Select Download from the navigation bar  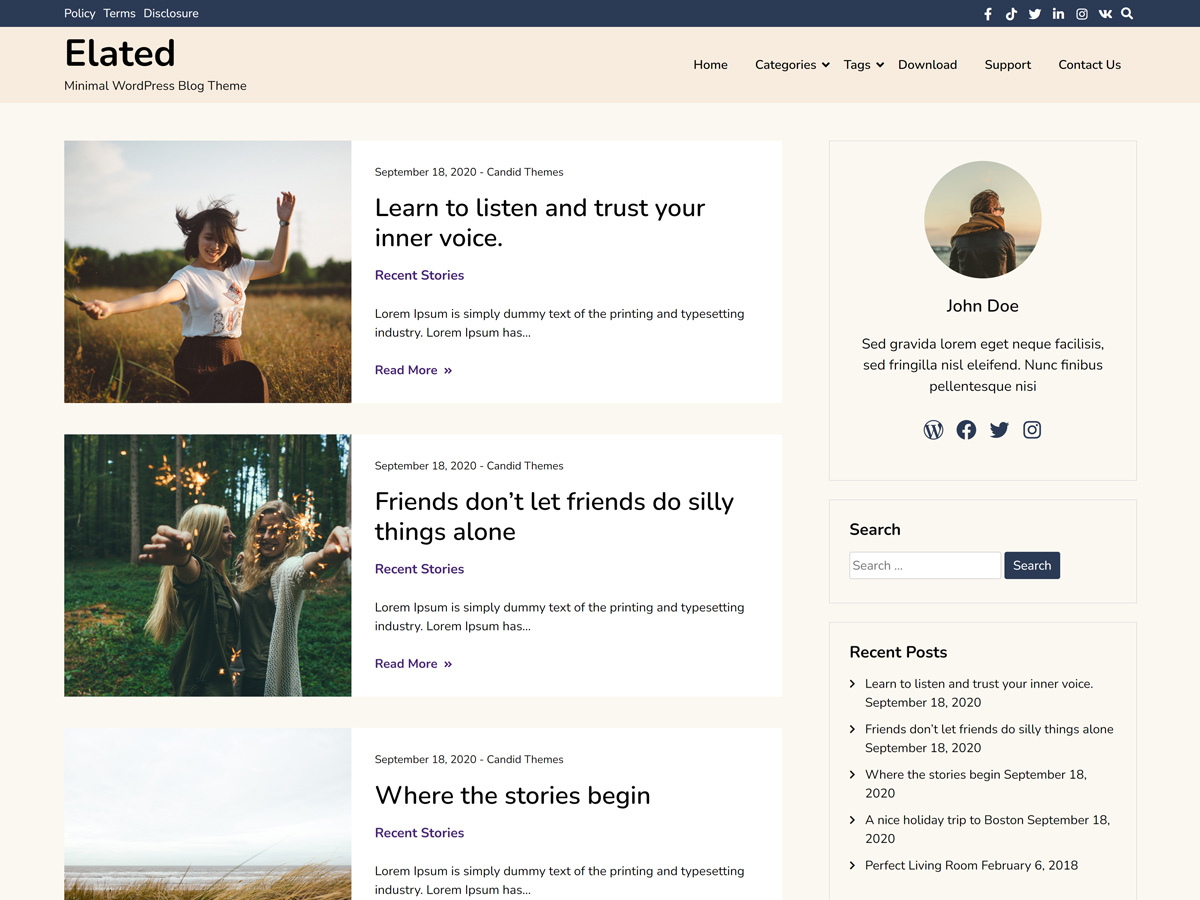pos(927,64)
